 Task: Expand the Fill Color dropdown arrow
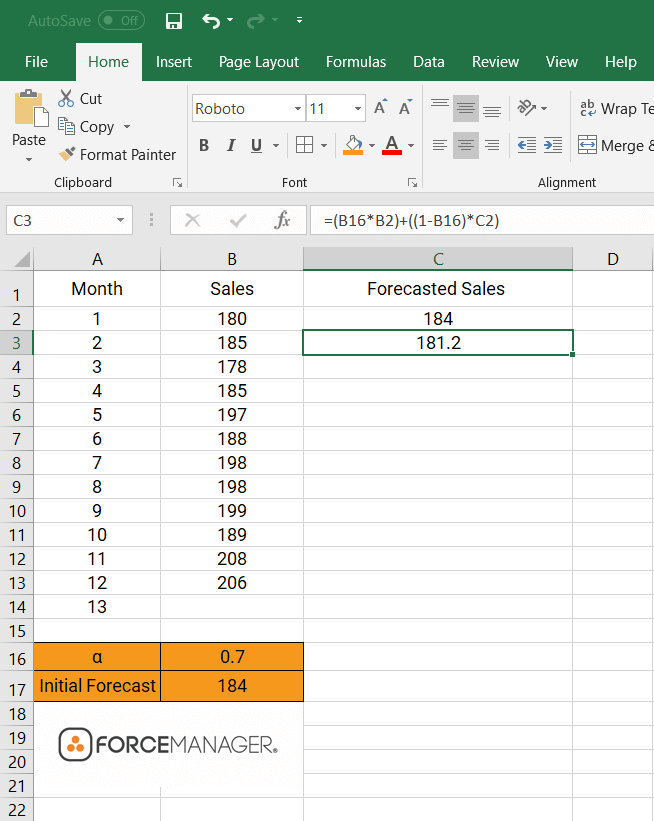click(372, 145)
